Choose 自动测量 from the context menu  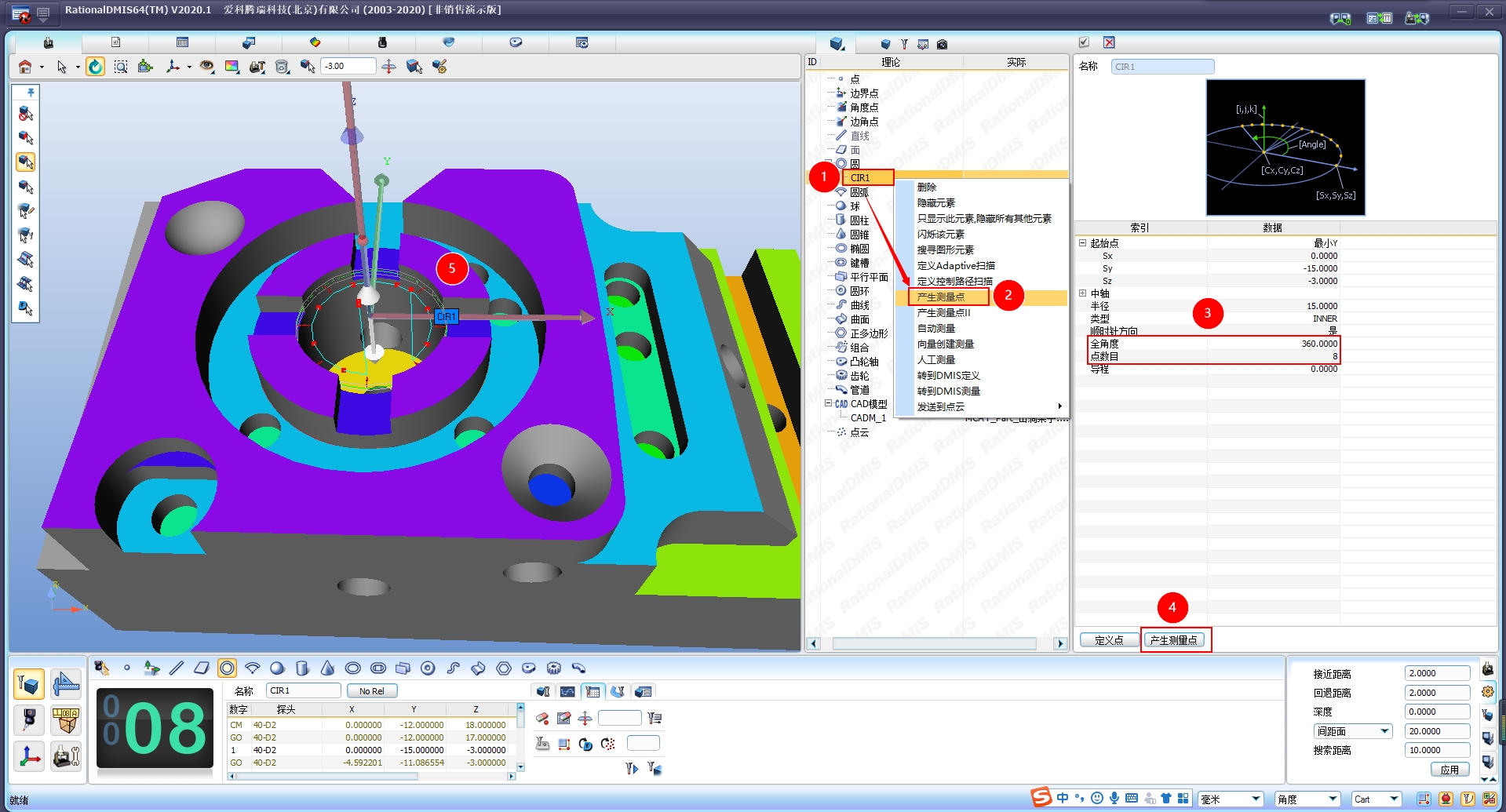coord(936,329)
